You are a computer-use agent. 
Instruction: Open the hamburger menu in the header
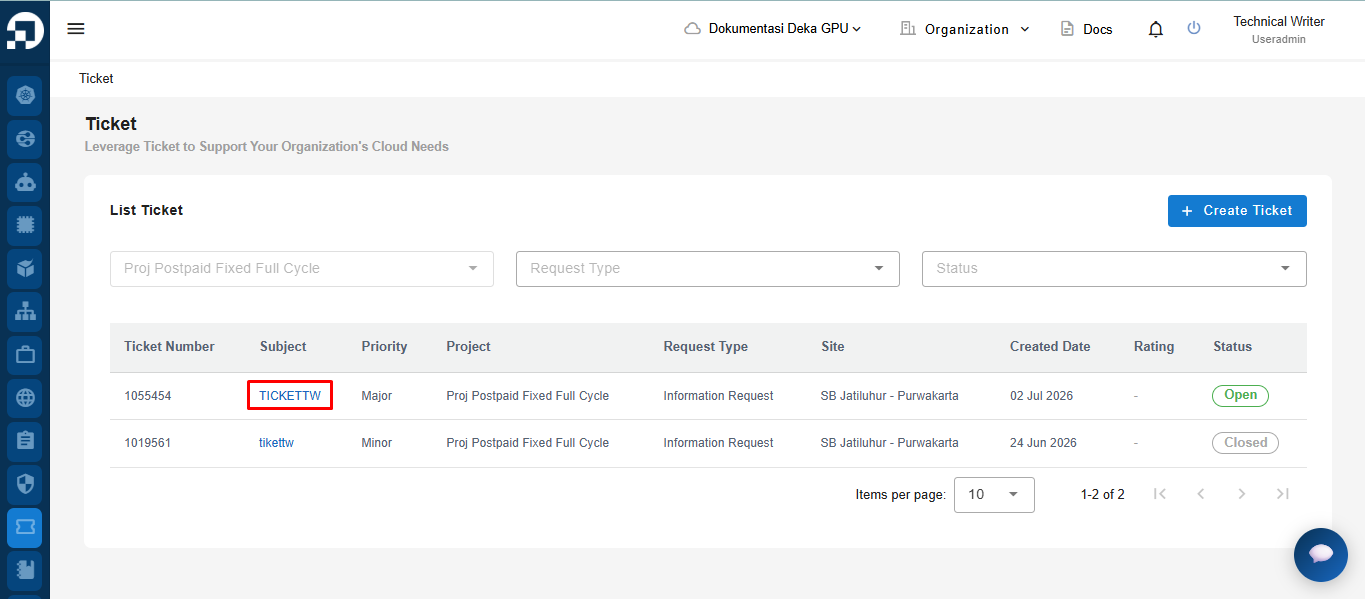[76, 28]
